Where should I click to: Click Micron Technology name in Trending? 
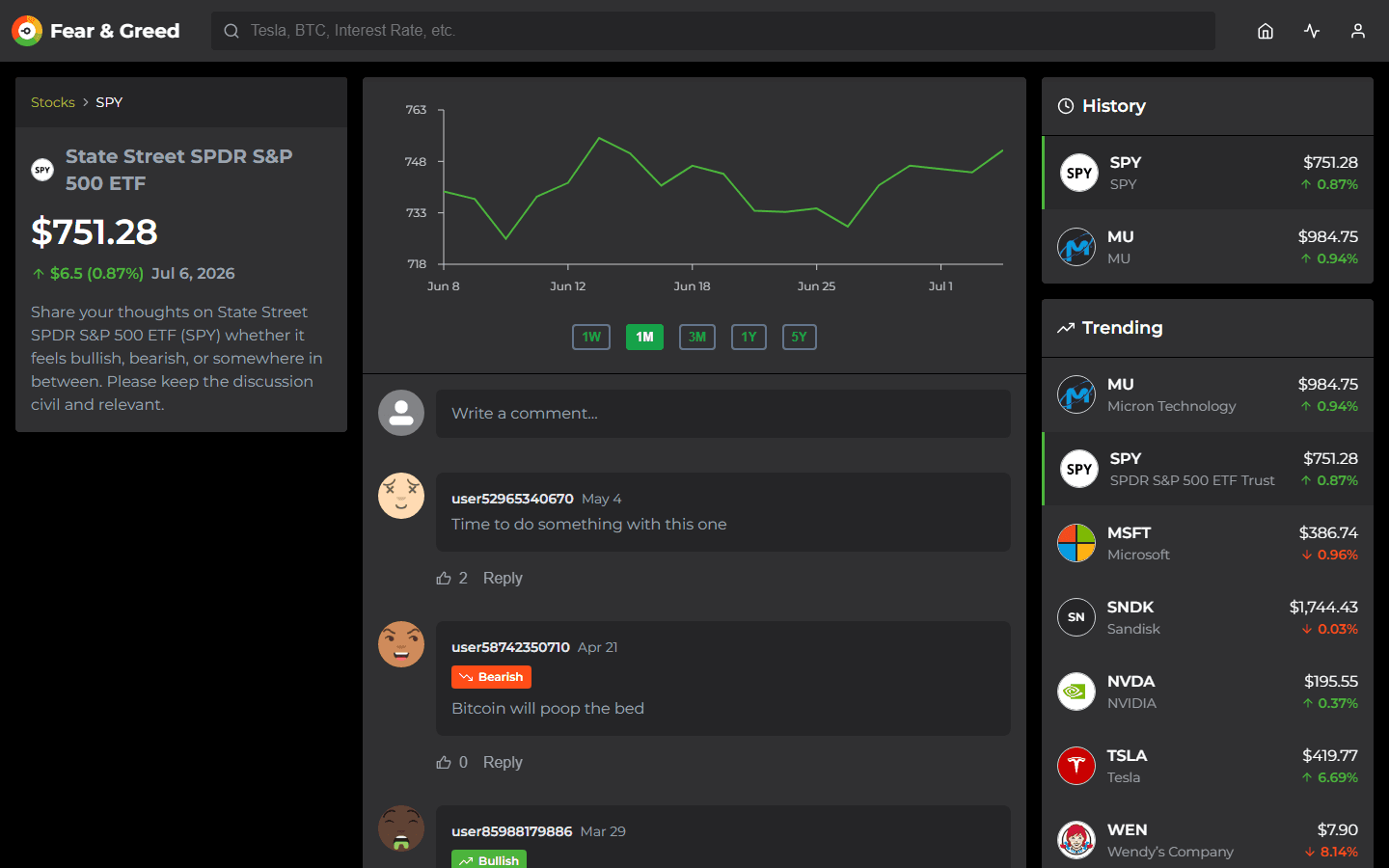pyautogui.click(x=1171, y=406)
